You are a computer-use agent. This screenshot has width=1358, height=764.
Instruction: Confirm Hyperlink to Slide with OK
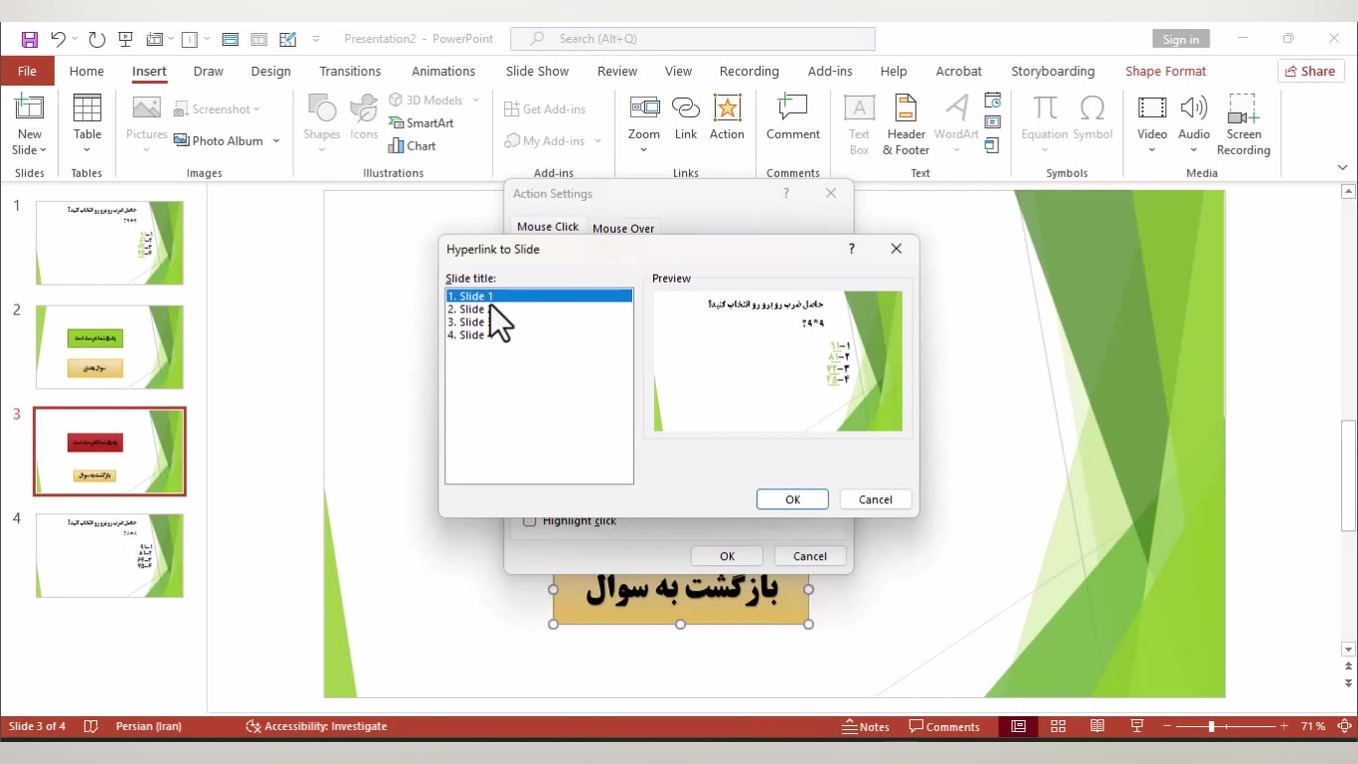(x=792, y=500)
